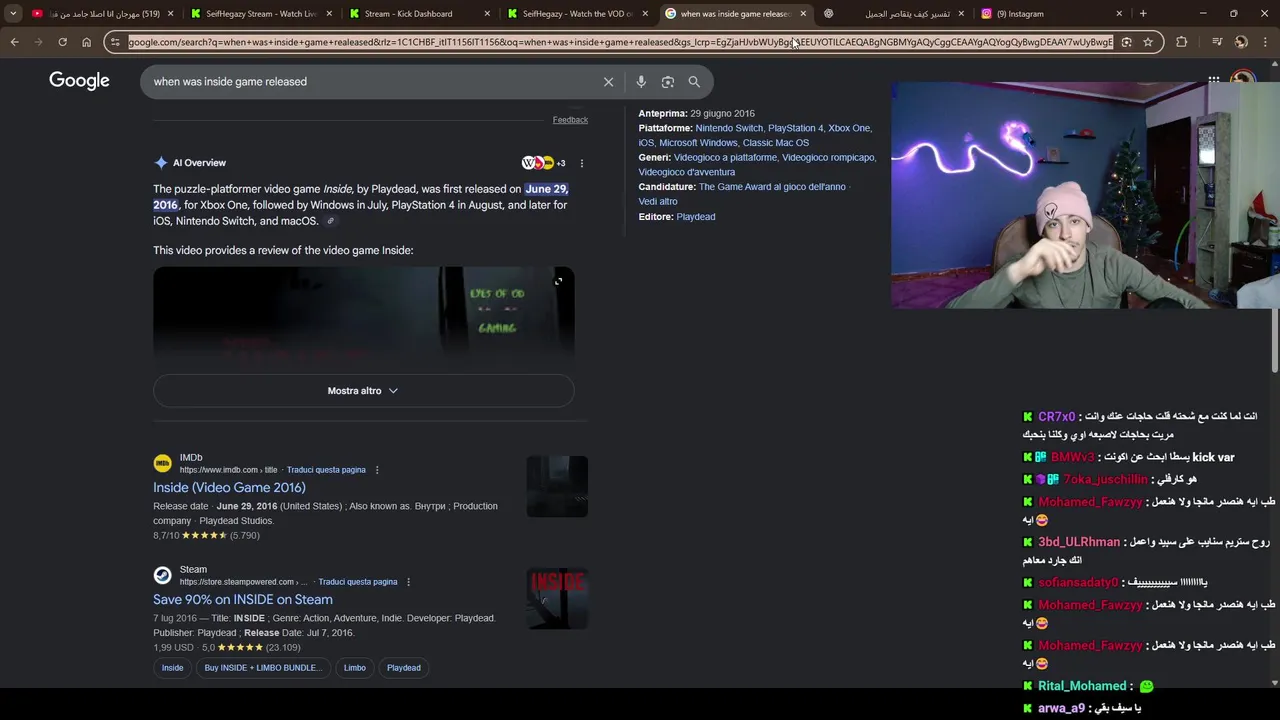Click the address bar install/lens icon
Image resolution: width=1280 pixels, height=720 pixels.
click(x=1126, y=42)
